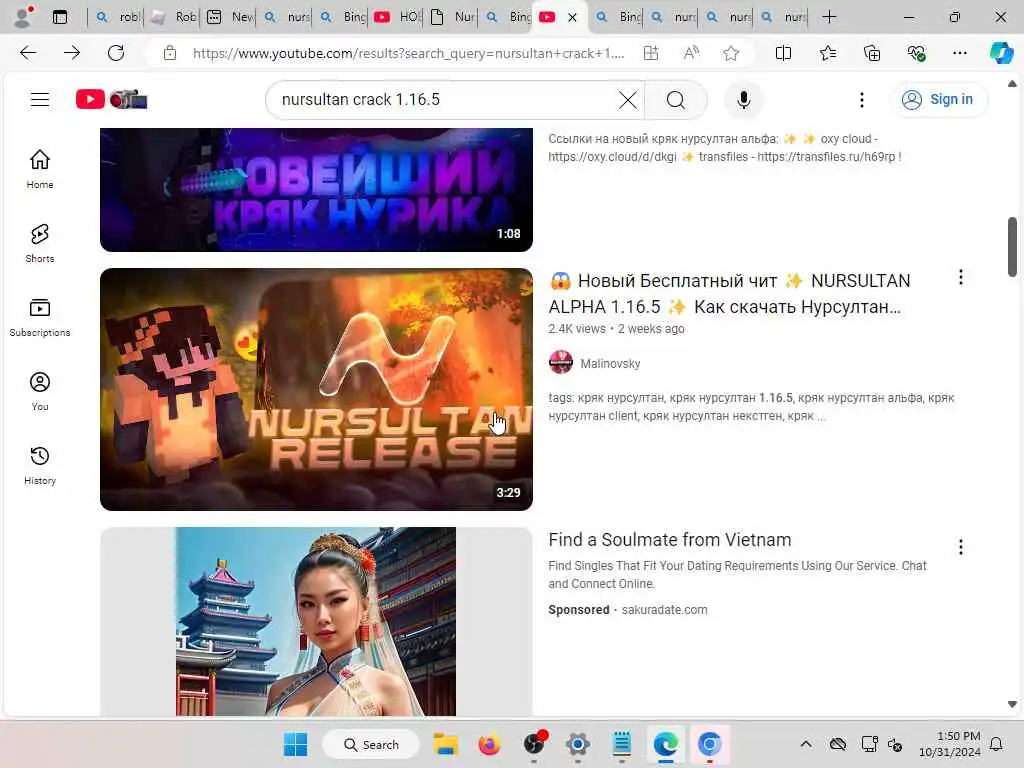Launch Firefox from the taskbar
This screenshot has height=768, width=1024.
489,744
